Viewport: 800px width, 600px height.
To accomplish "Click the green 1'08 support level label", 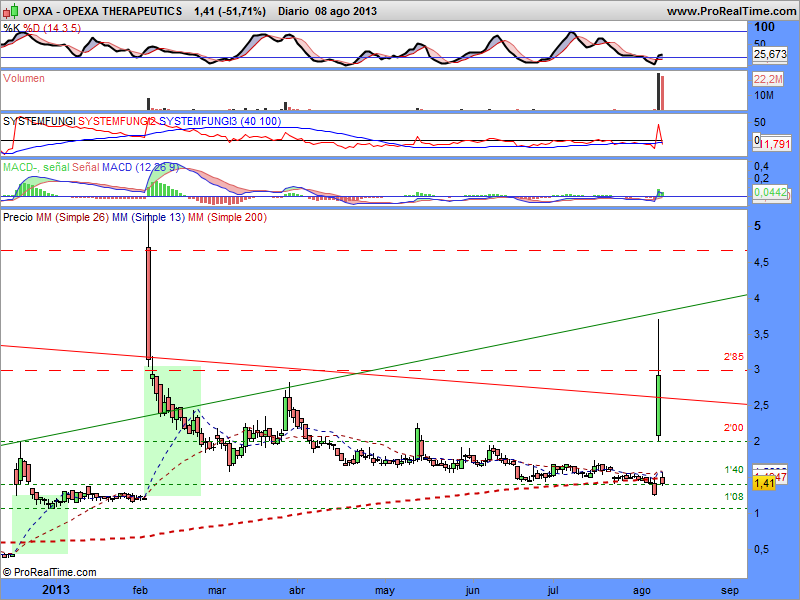I will tap(734, 496).
